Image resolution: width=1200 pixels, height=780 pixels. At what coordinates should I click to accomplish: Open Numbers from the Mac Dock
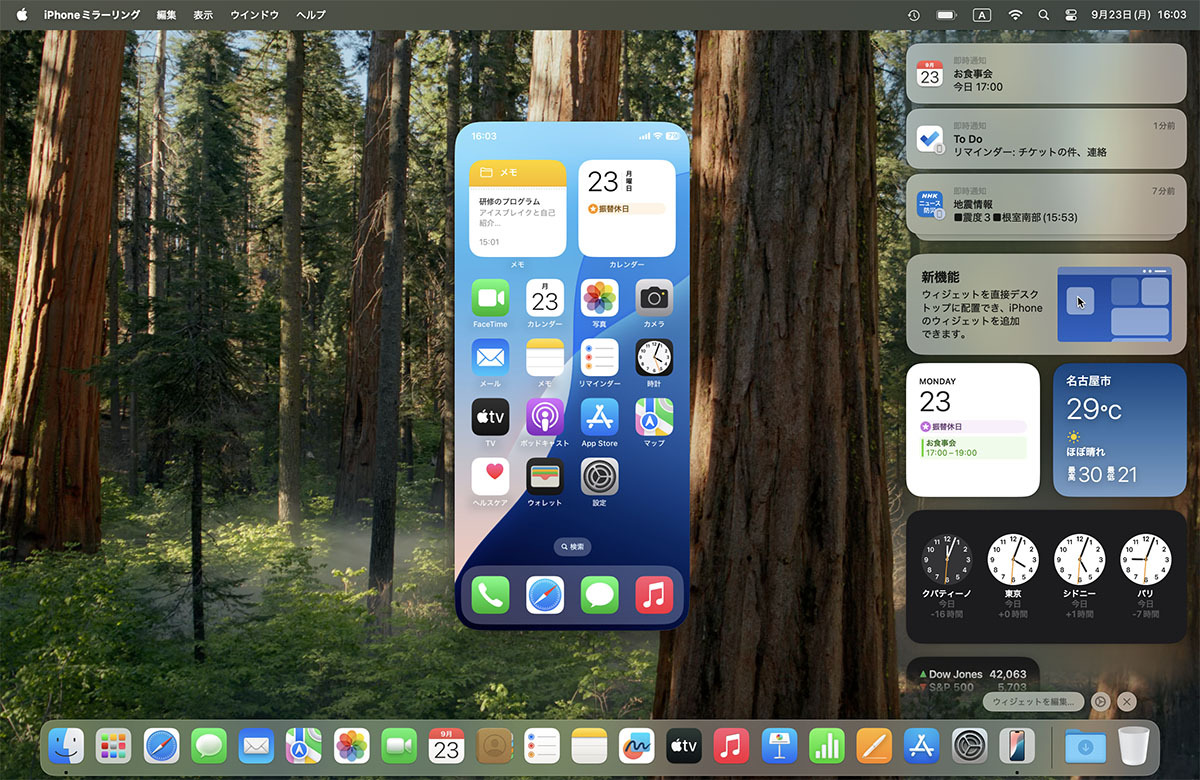[827, 746]
